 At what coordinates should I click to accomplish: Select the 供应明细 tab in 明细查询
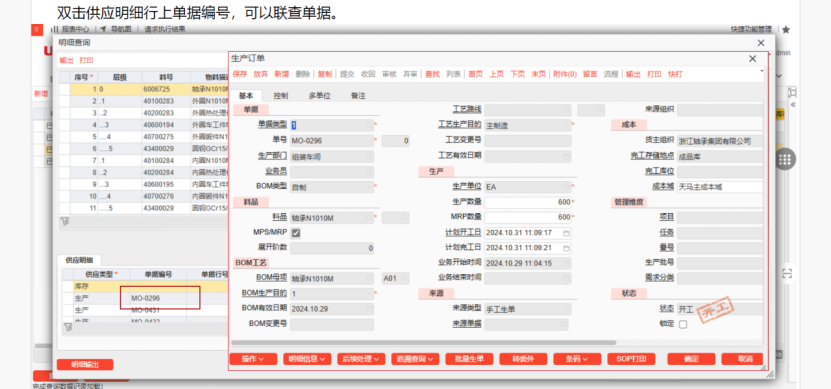point(79,260)
